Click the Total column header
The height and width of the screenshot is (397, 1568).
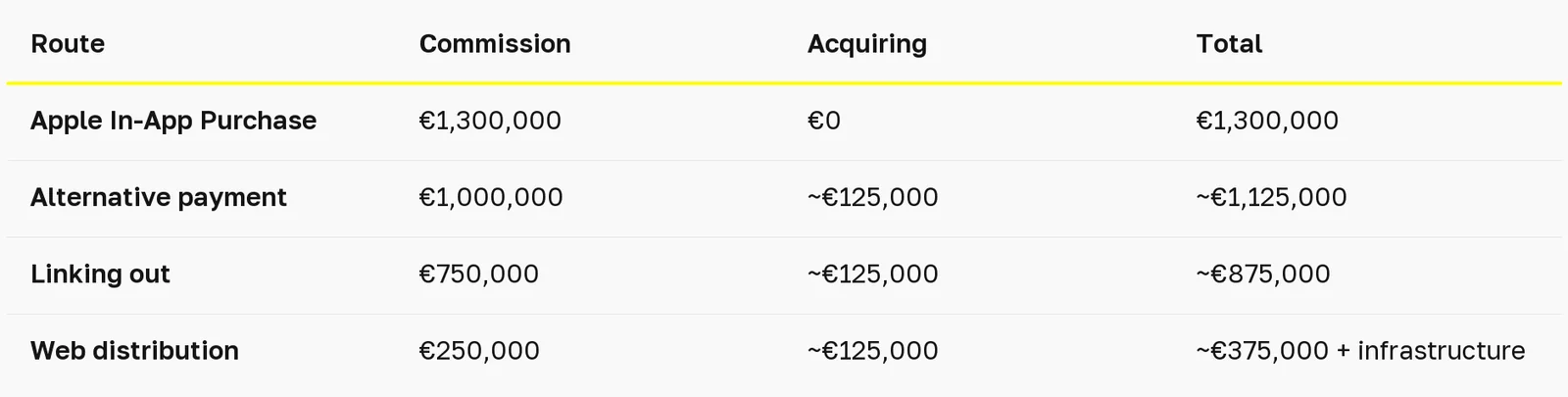click(1229, 44)
